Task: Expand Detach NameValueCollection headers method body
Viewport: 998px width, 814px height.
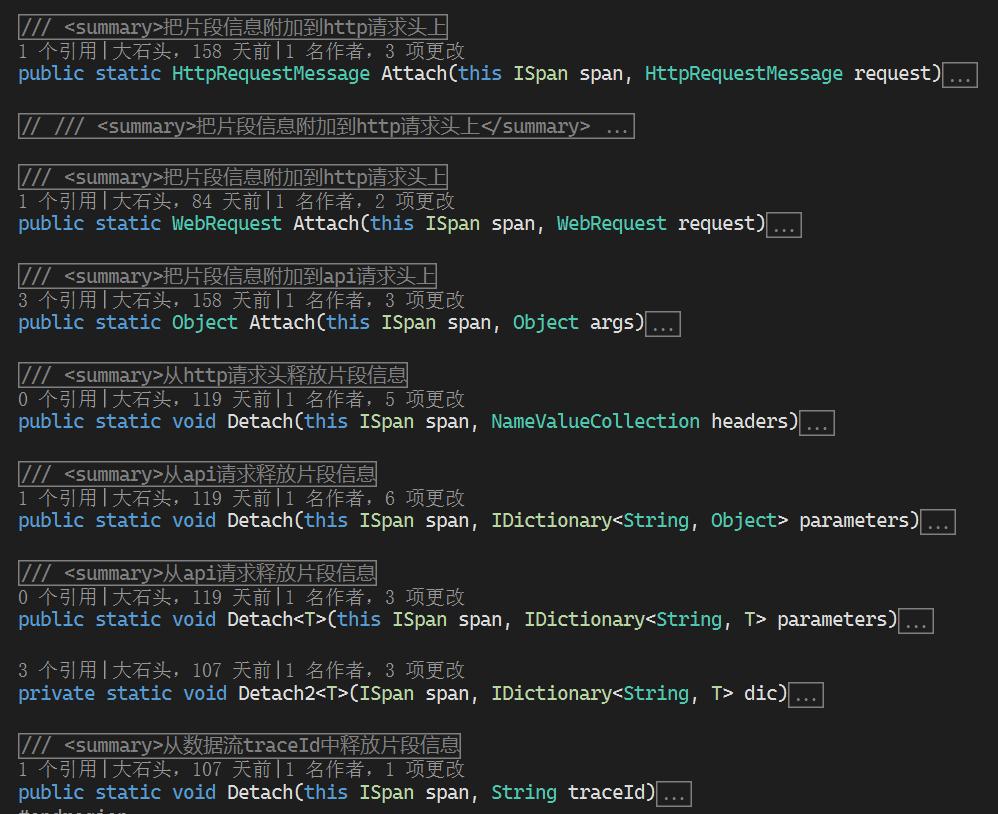Action: tap(817, 423)
